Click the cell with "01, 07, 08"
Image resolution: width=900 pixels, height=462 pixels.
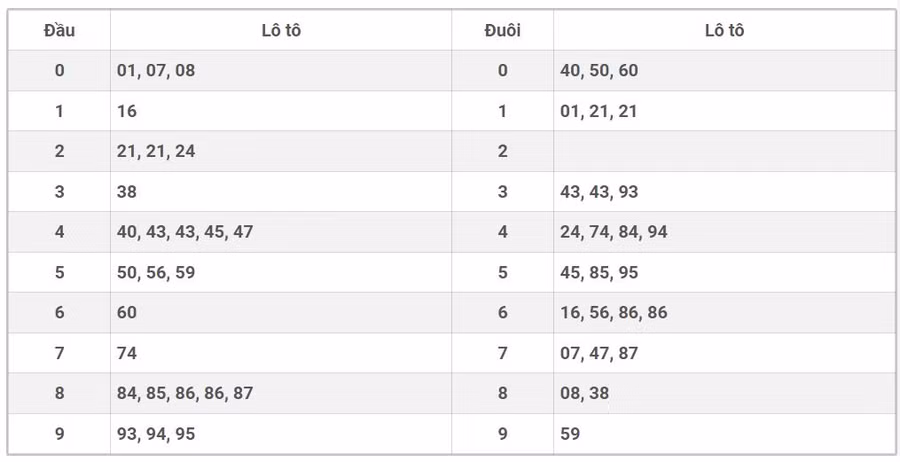pyautogui.click(x=156, y=71)
